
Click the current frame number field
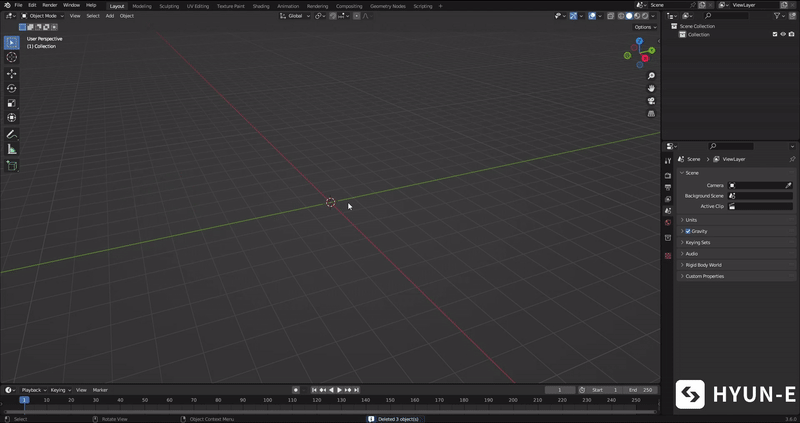560,390
